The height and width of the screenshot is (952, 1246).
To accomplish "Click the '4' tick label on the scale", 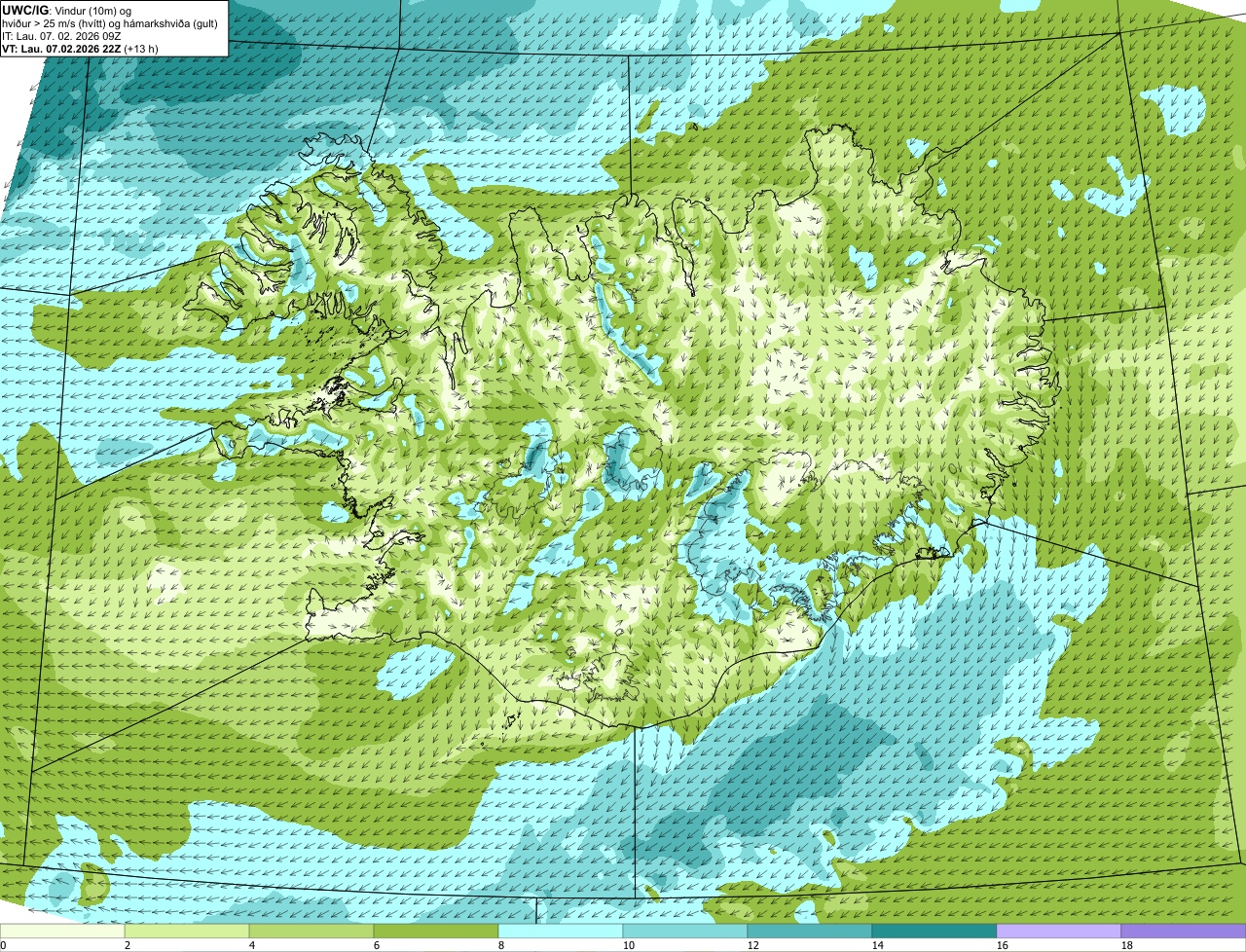I will click(x=252, y=945).
